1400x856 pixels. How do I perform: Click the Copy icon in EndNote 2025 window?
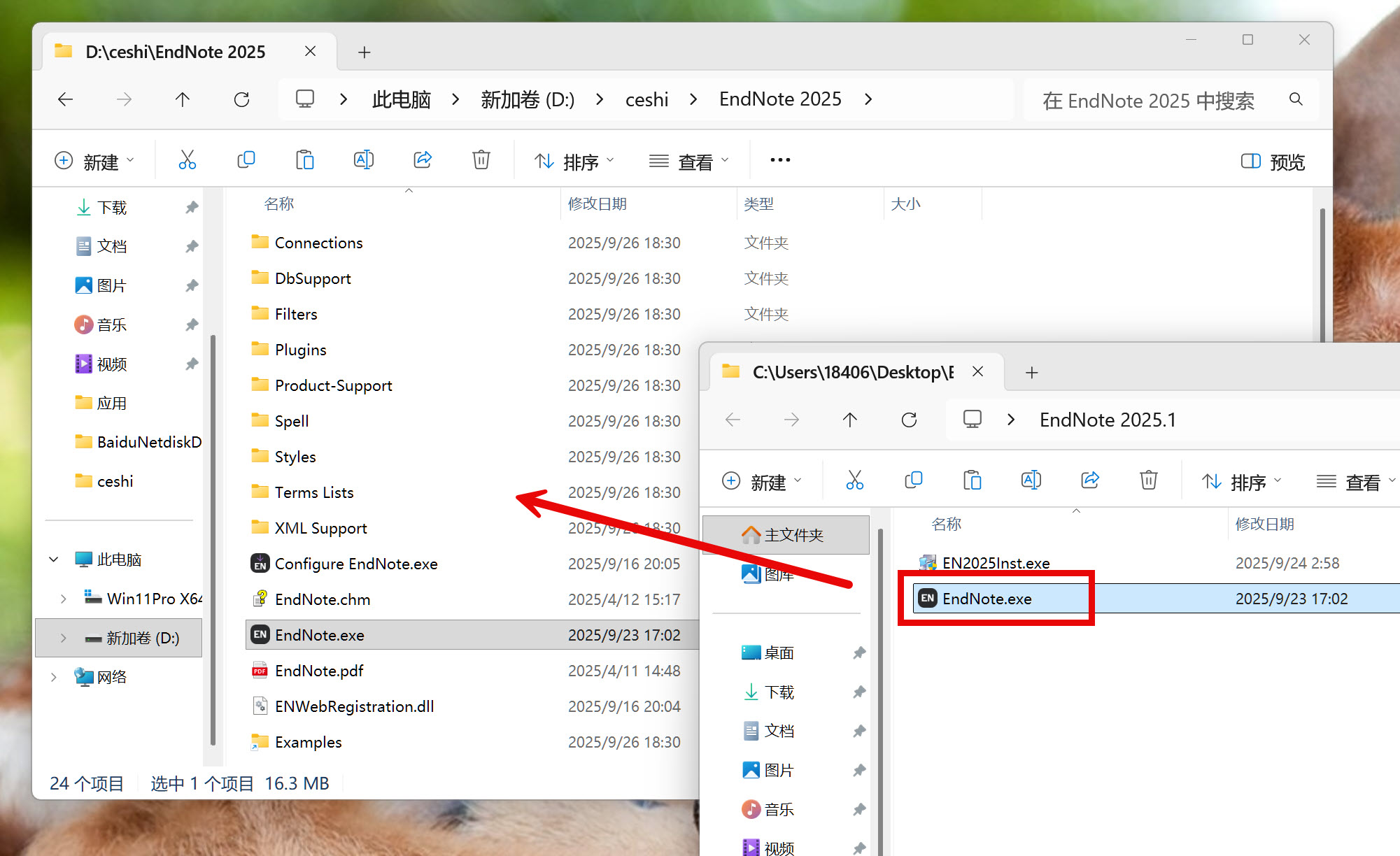[246, 160]
